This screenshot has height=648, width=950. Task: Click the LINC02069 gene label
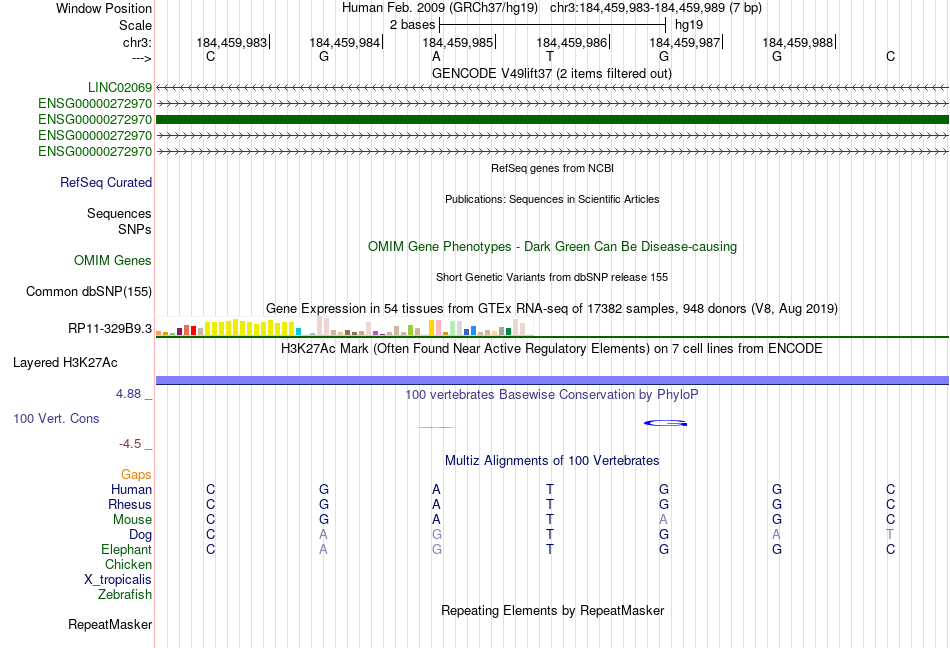[x=120, y=88]
